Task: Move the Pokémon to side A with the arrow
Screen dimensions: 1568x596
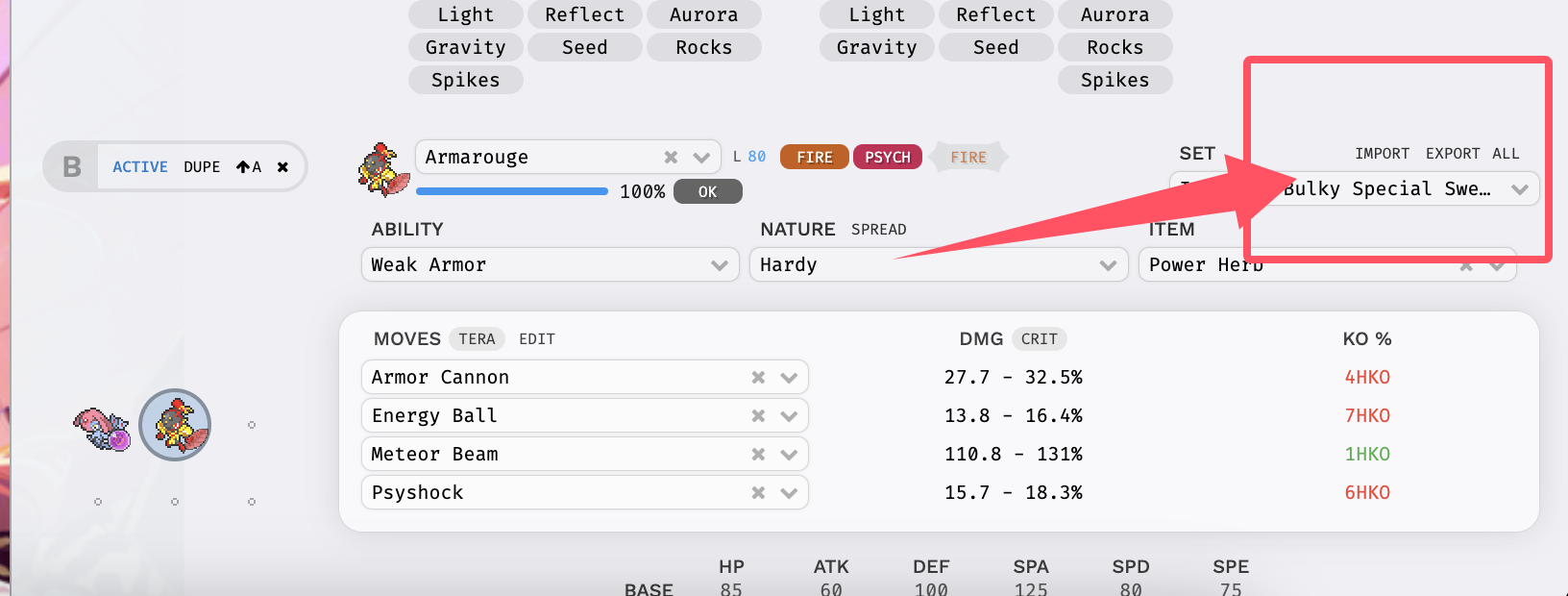Action: (x=249, y=167)
